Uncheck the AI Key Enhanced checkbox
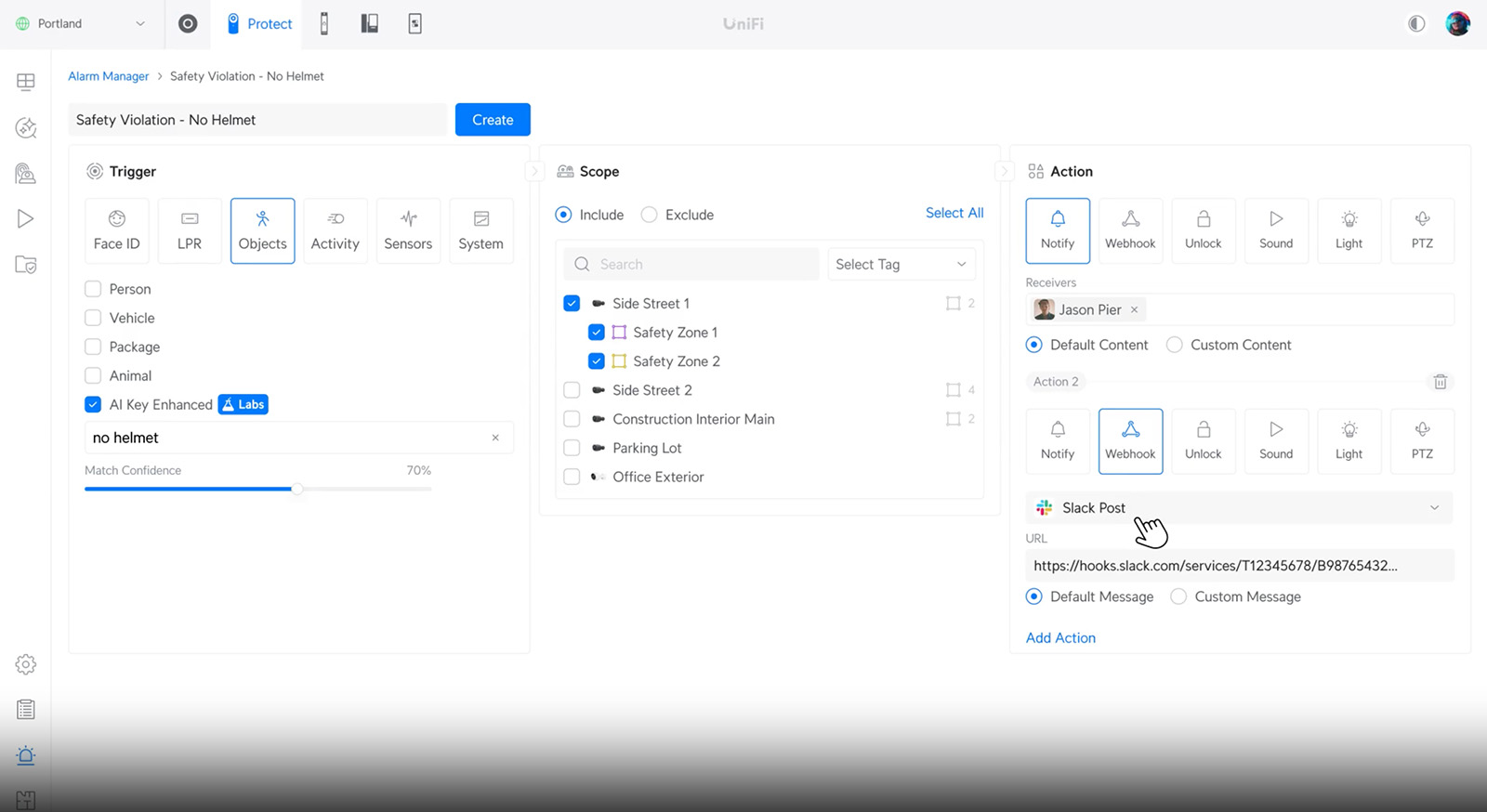Viewport: 1487px width, 812px height. [93, 404]
